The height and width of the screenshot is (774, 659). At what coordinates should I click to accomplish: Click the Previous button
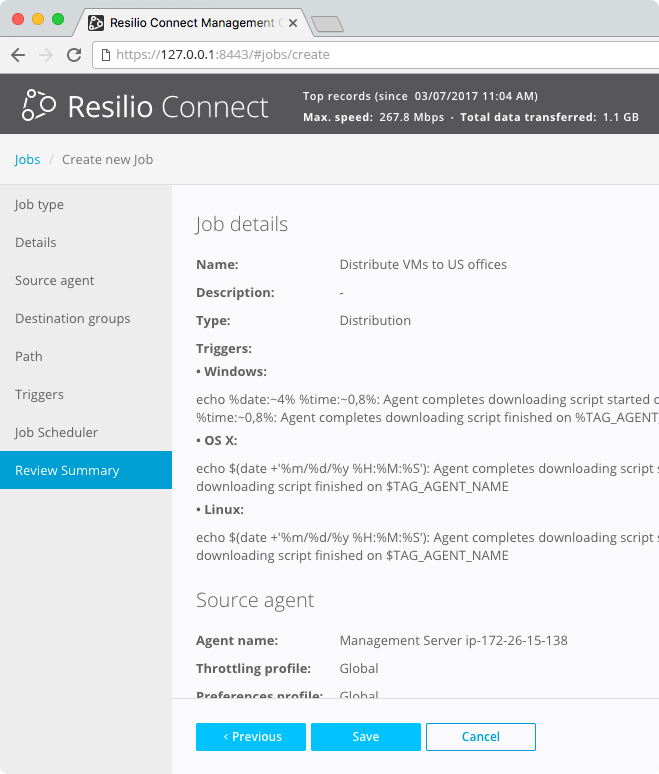click(x=251, y=737)
